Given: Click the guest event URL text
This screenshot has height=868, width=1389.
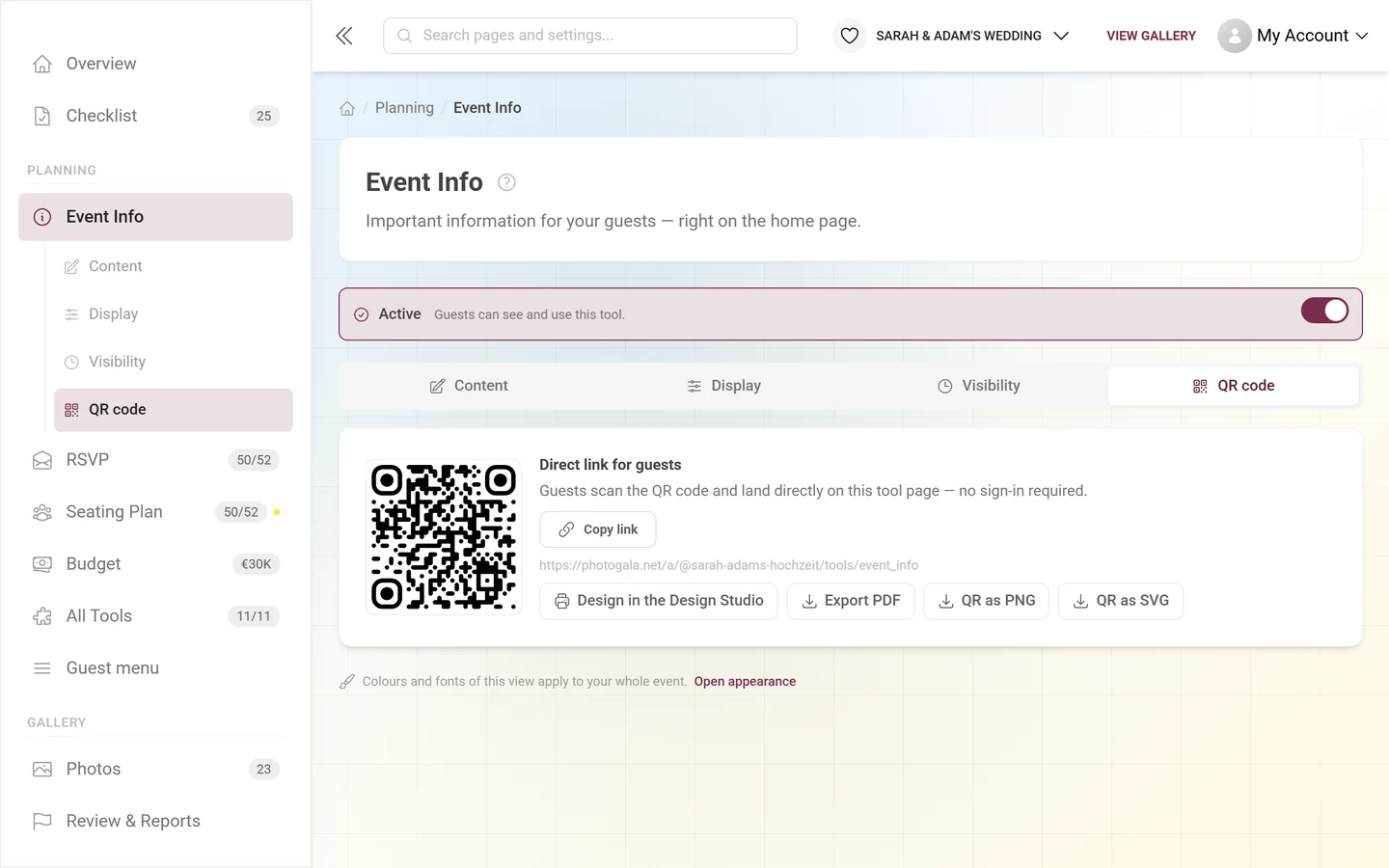Looking at the screenshot, I should coord(728,565).
